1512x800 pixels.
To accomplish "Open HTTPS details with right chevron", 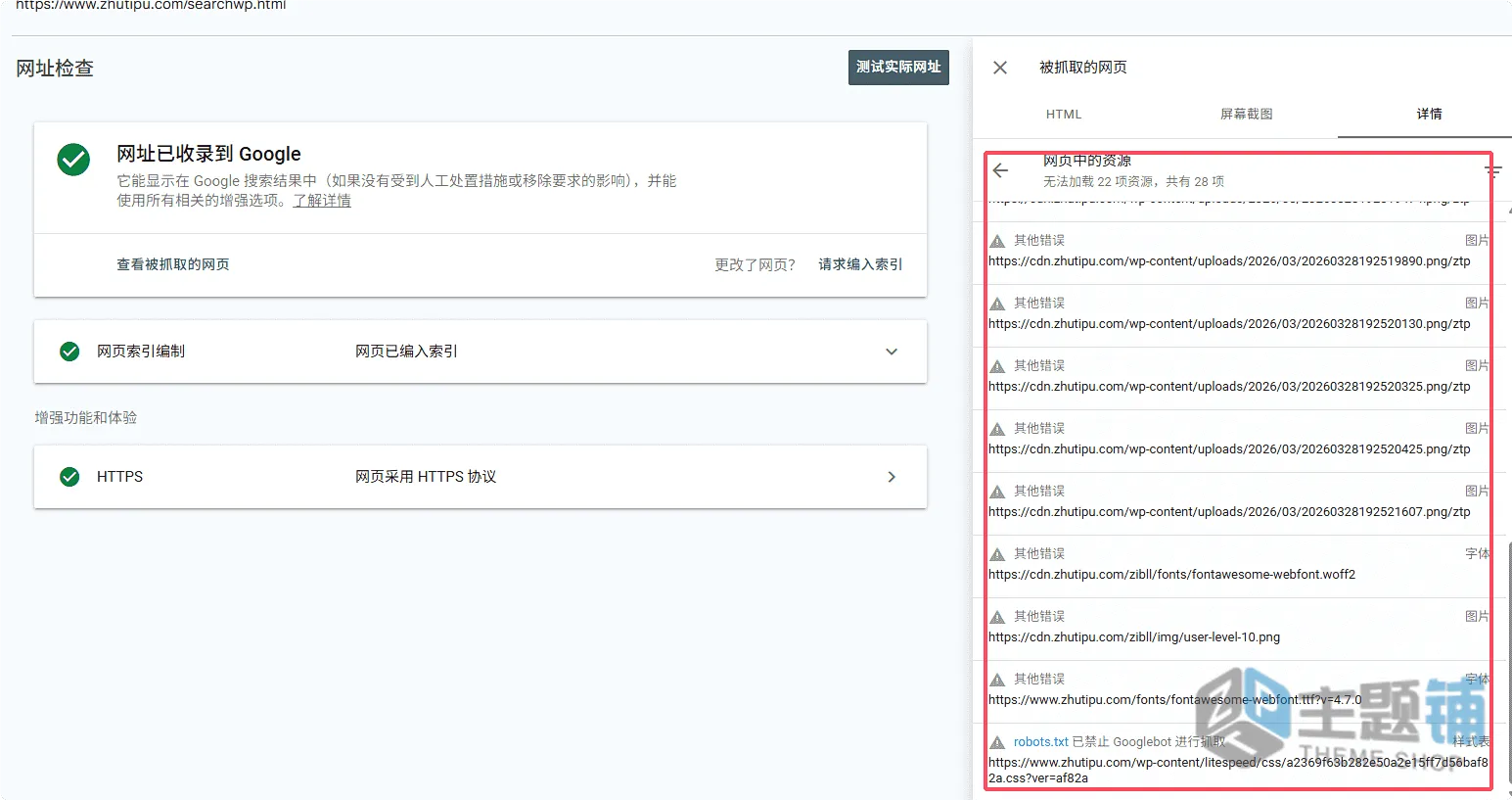I will (892, 477).
